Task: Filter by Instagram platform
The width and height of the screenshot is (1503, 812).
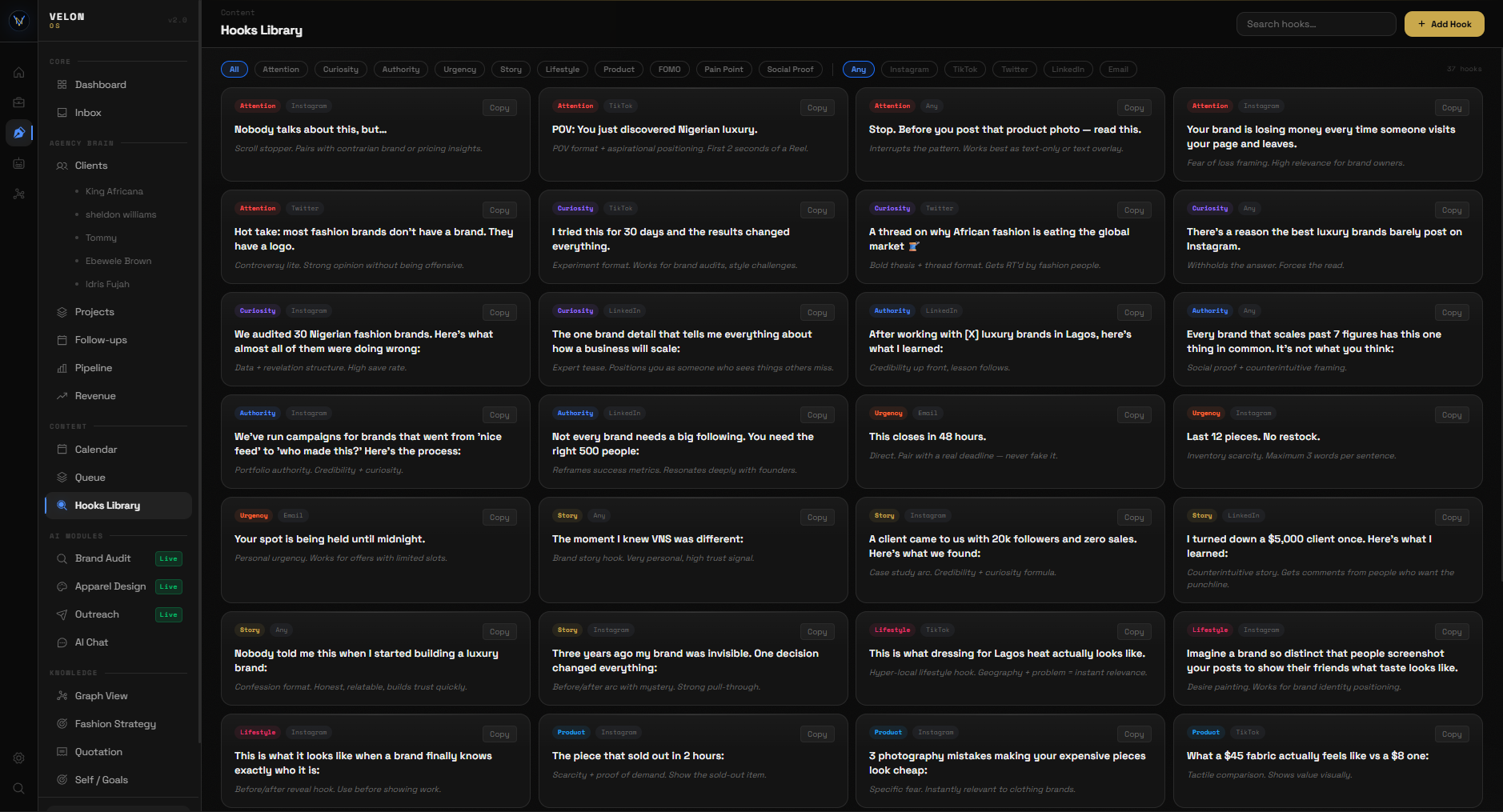Action: [909, 70]
